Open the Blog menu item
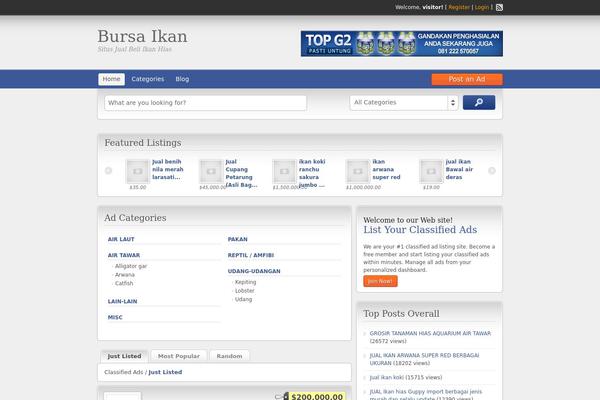Screen dimensions: 600x400 pyautogui.click(x=182, y=79)
